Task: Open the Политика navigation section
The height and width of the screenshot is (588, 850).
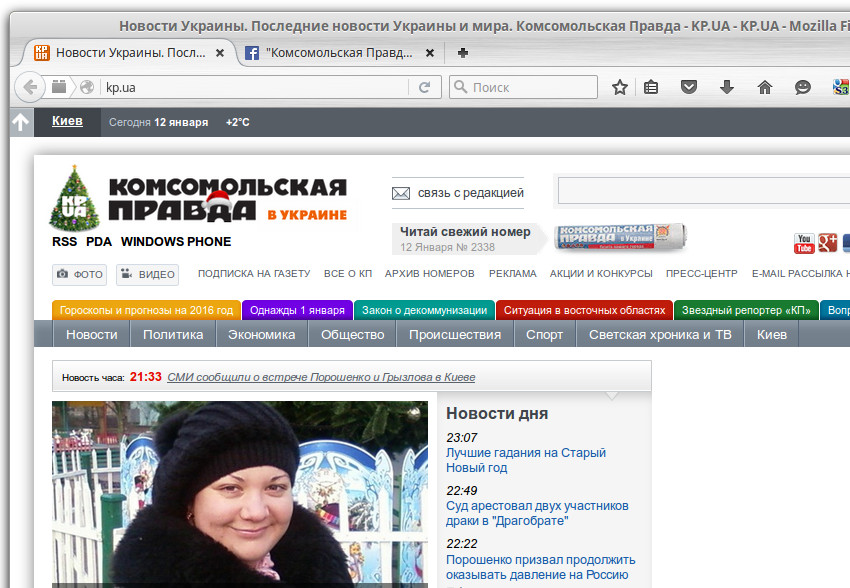Action: [173, 335]
